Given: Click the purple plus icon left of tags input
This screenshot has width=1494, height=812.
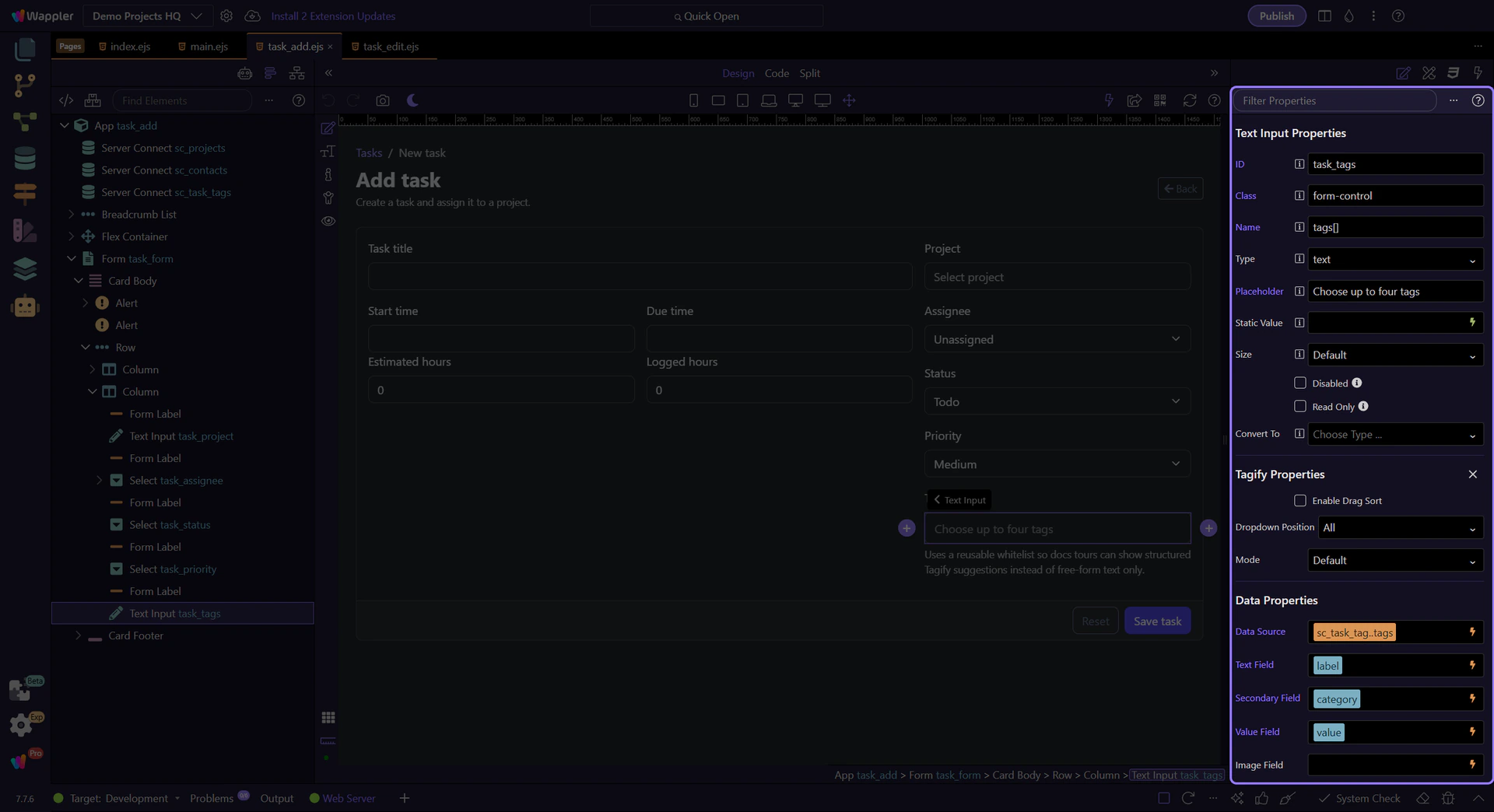Looking at the screenshot, I should (x=907, y=528).
